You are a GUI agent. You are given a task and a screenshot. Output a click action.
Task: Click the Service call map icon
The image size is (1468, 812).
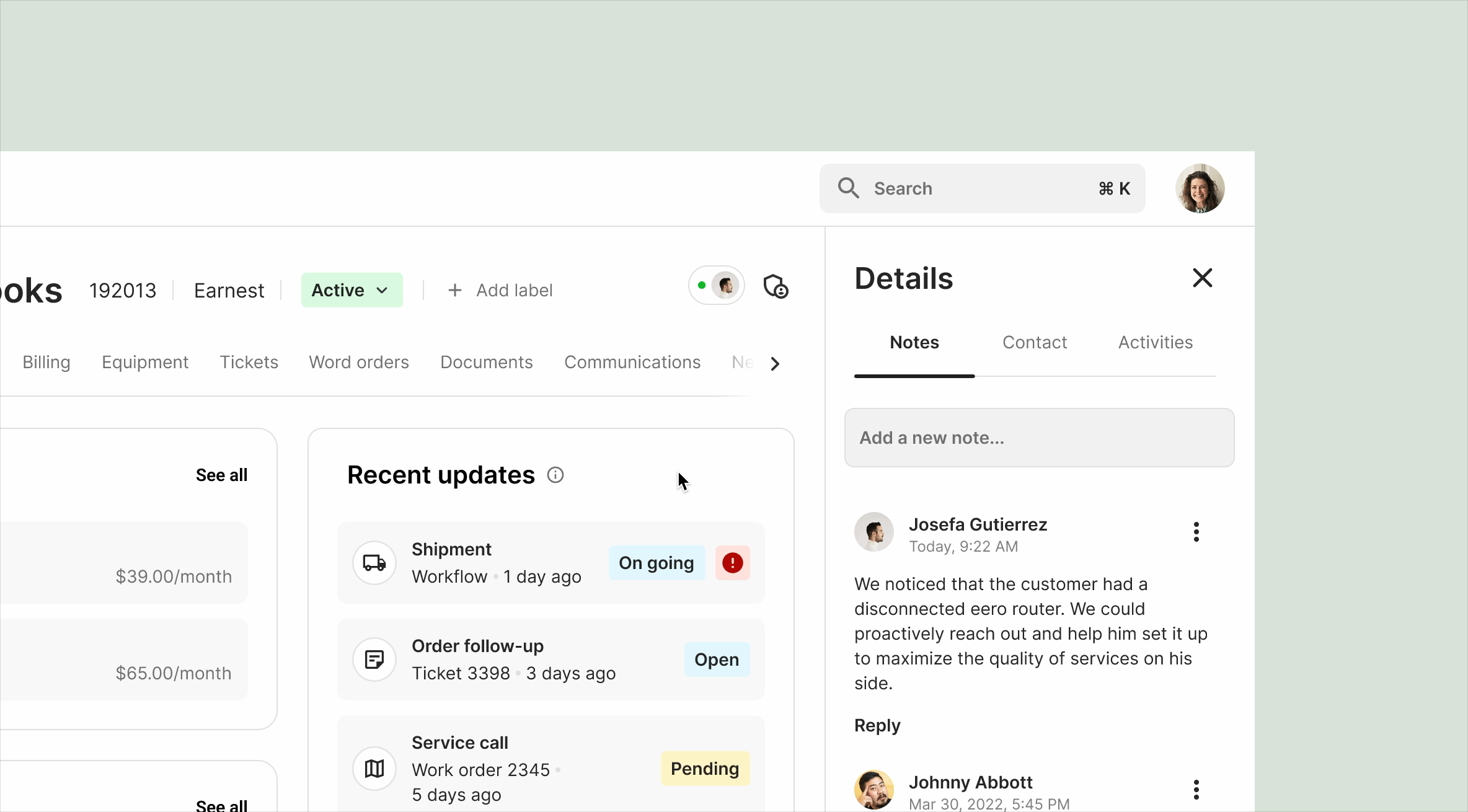[x=374, y=769]
